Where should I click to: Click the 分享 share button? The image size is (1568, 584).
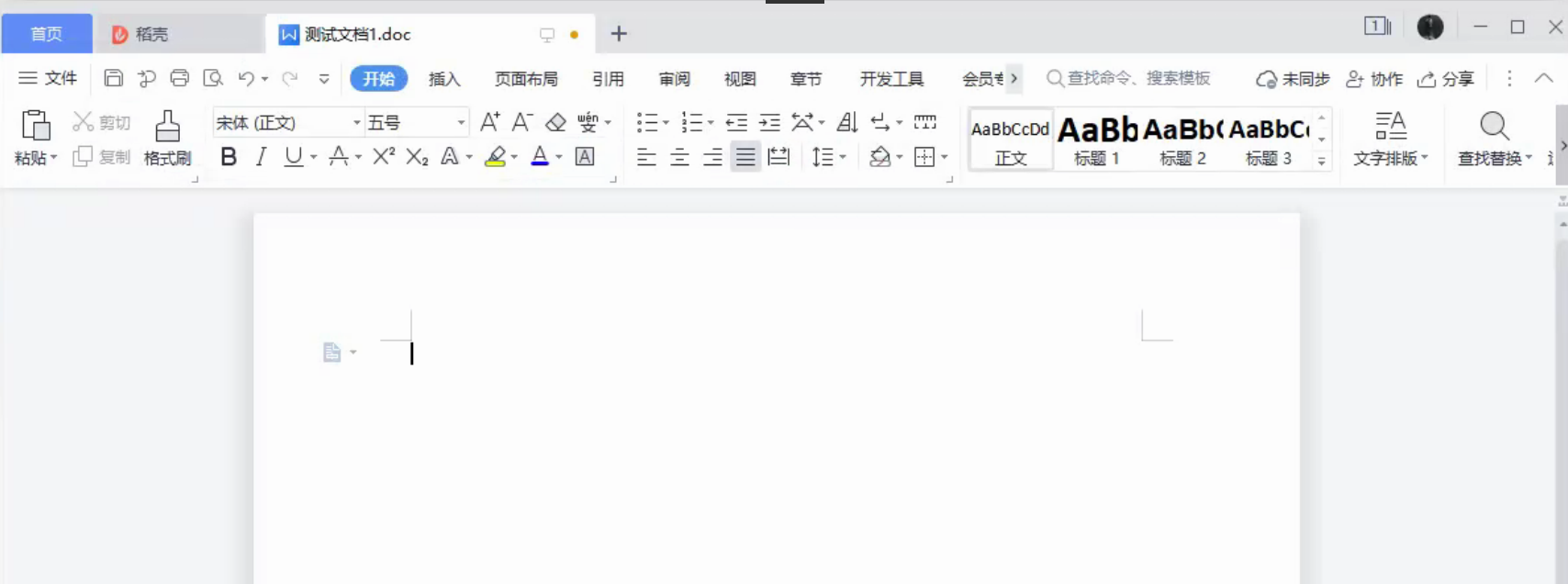(1446, 79)
